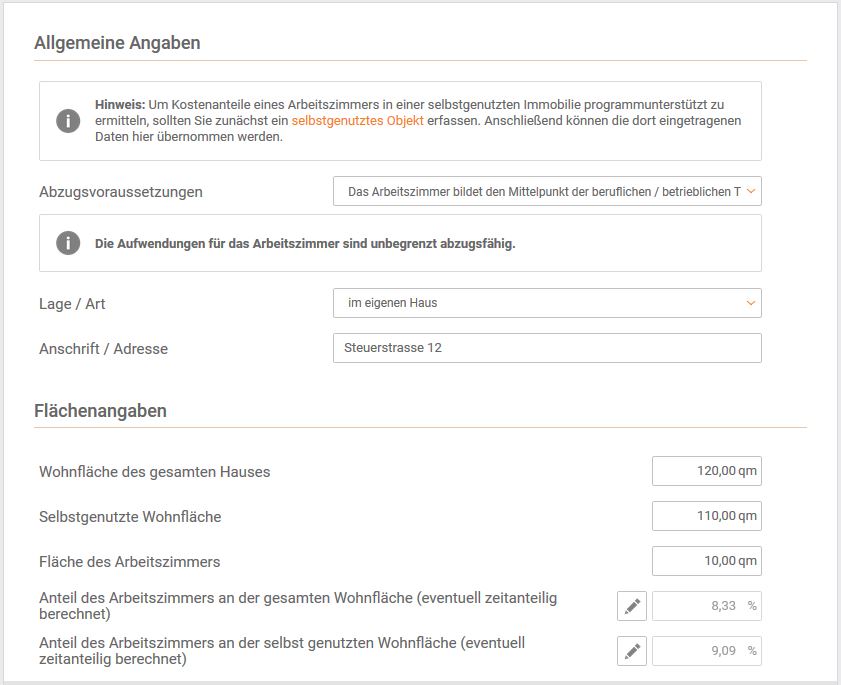Open the Abzugsvoraussetzungen dropdown
Viewport: 841px width, 685px height.
[547, 191]
